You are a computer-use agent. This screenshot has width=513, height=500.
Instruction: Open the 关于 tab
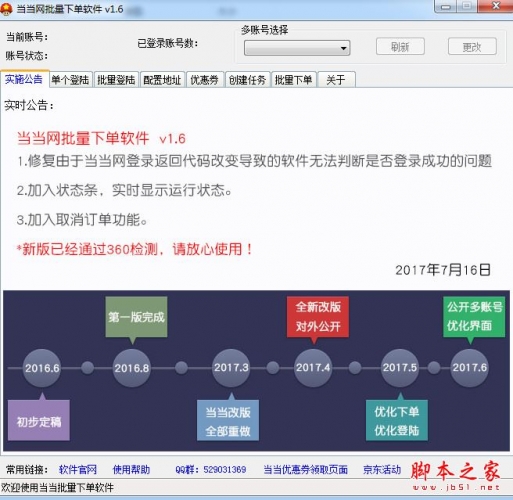coord(336,80)
